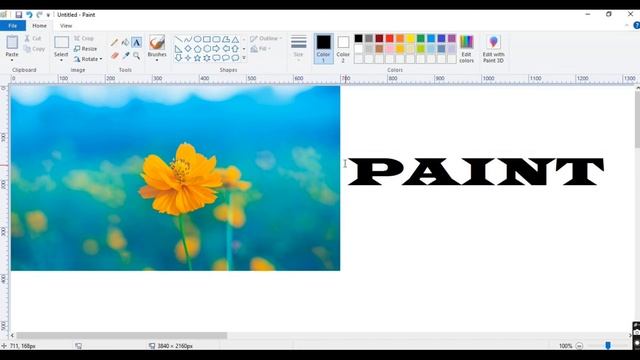Image resolution: width=640 pixels, height=360 pixels.
Task: Open the shape Fill dropdown
Action: click(260, 49)
